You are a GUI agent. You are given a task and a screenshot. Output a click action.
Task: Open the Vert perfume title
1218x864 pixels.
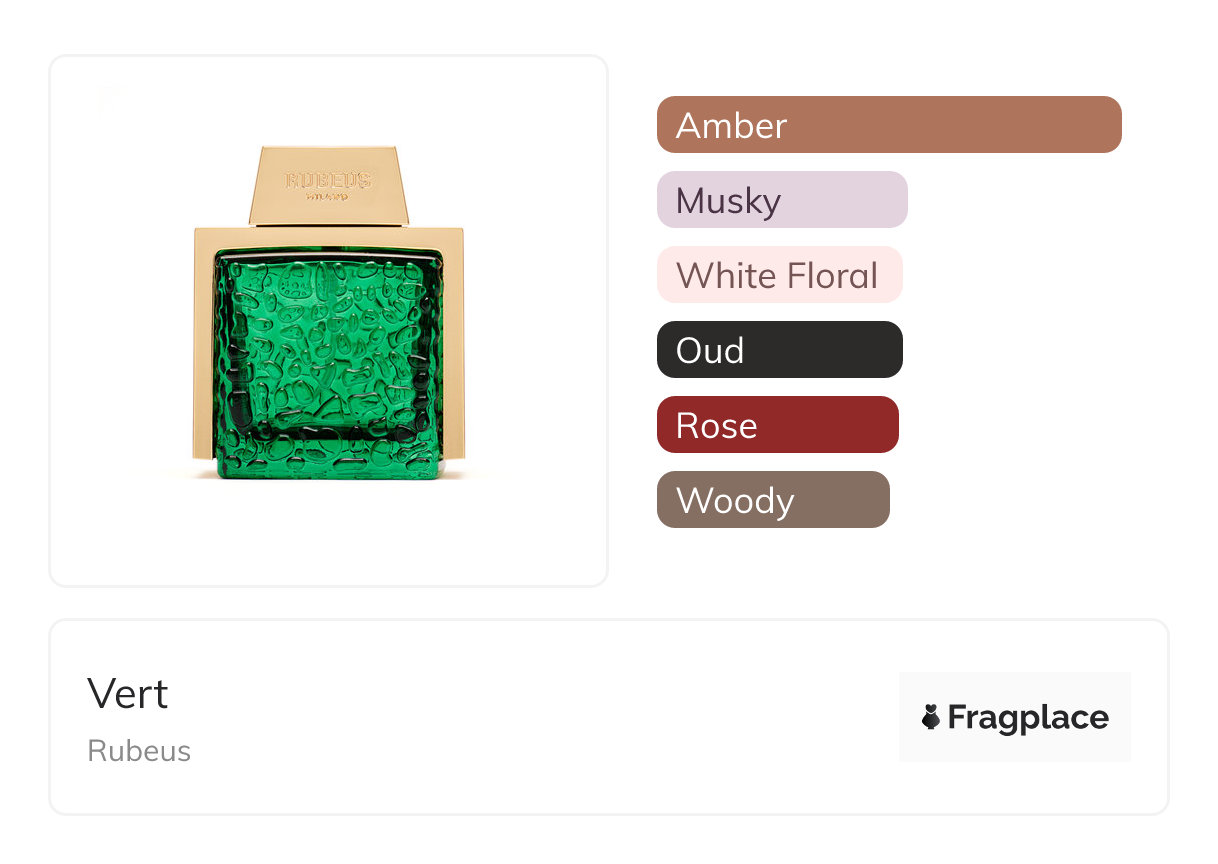[x=128, y=694]
